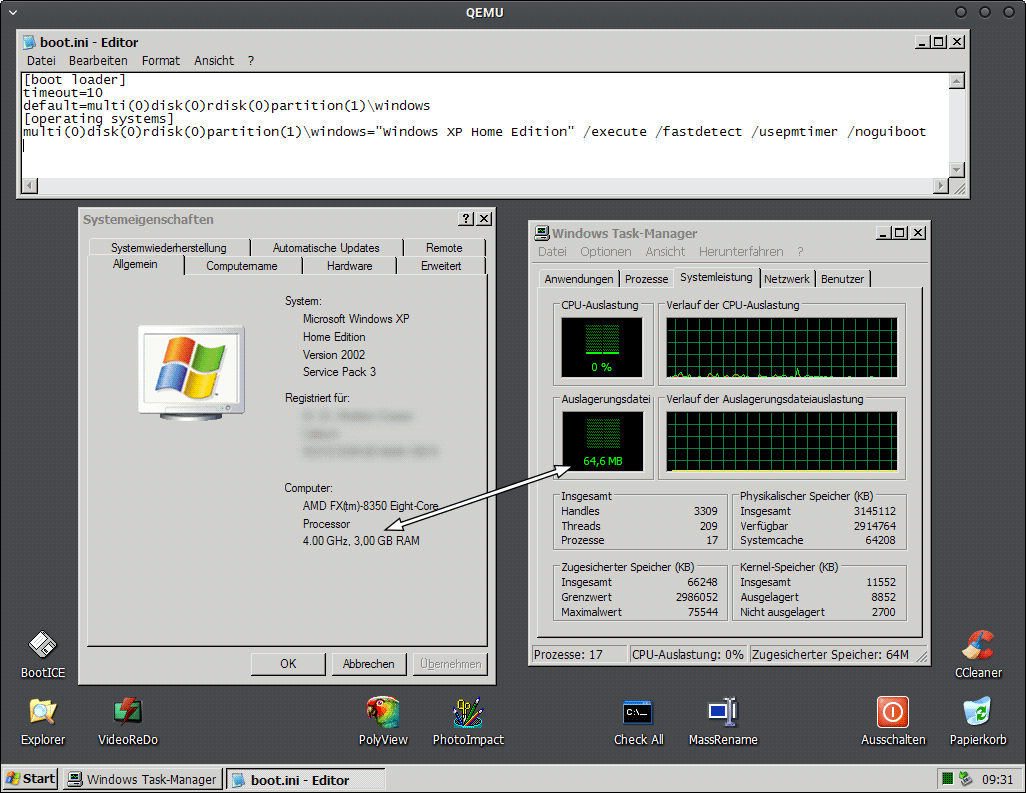Click the Editor vertical scrollbar up arrow

[x=957, y=80]
